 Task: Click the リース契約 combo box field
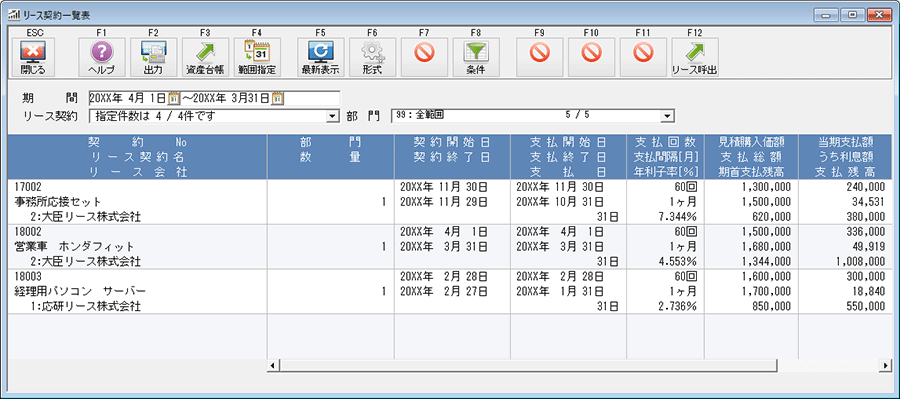point(214,117)
